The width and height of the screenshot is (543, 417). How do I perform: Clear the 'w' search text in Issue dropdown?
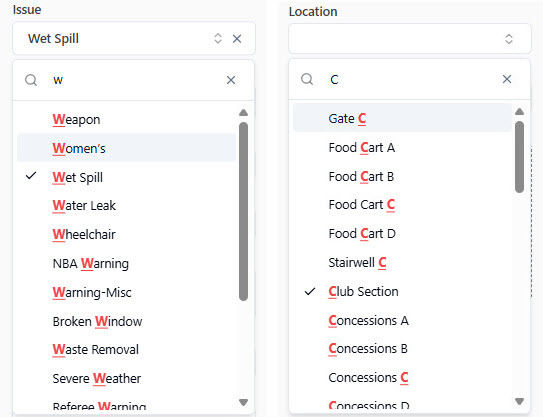pos(231,80)
